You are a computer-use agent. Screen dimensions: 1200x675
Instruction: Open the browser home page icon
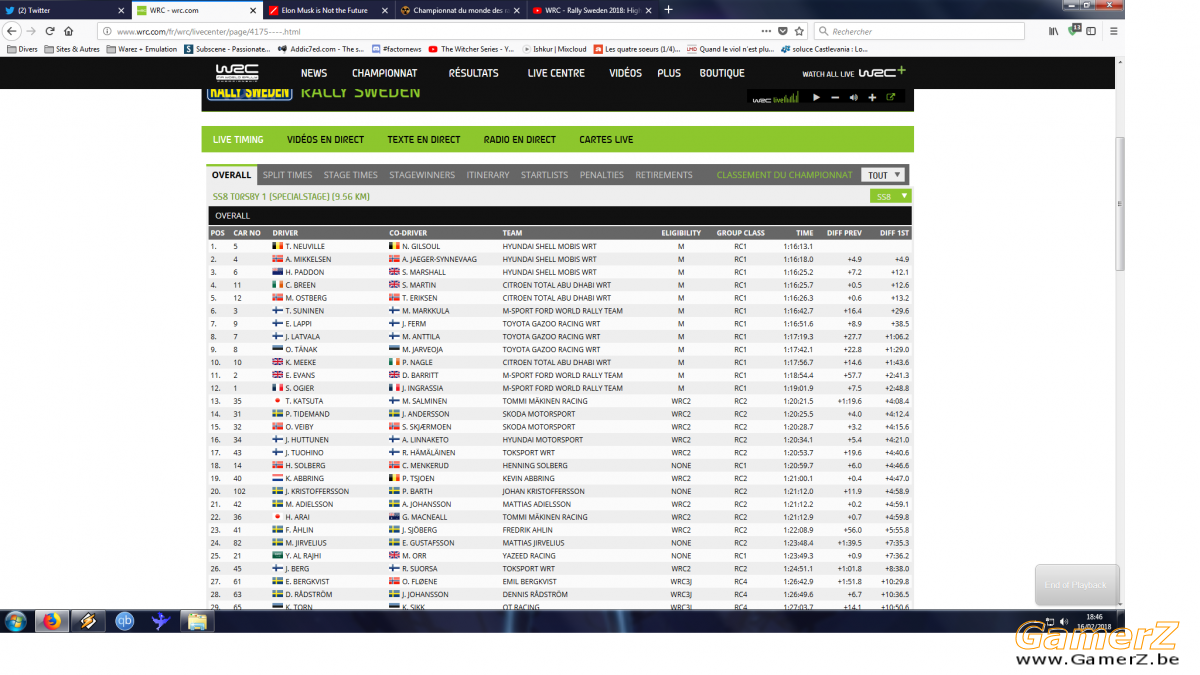(x=67, y=31)
